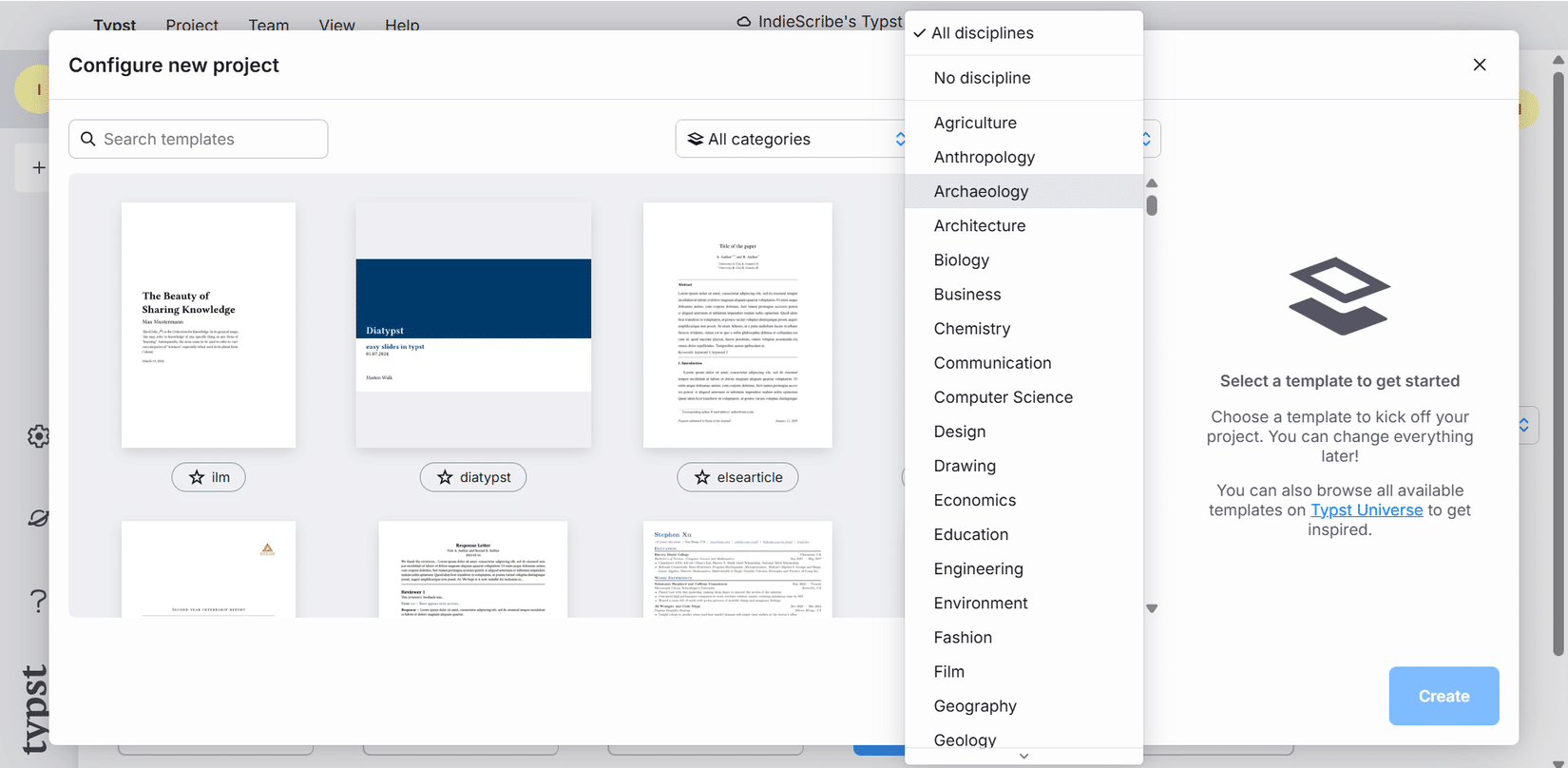
Task: Pick Film discipline
Action: coord(1023,670)
